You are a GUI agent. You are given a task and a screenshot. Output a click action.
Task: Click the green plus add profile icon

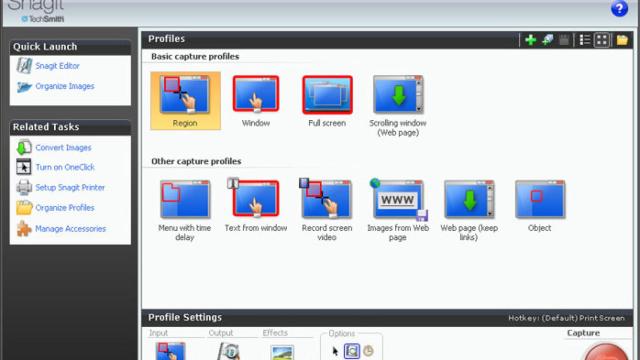(531, 40)
